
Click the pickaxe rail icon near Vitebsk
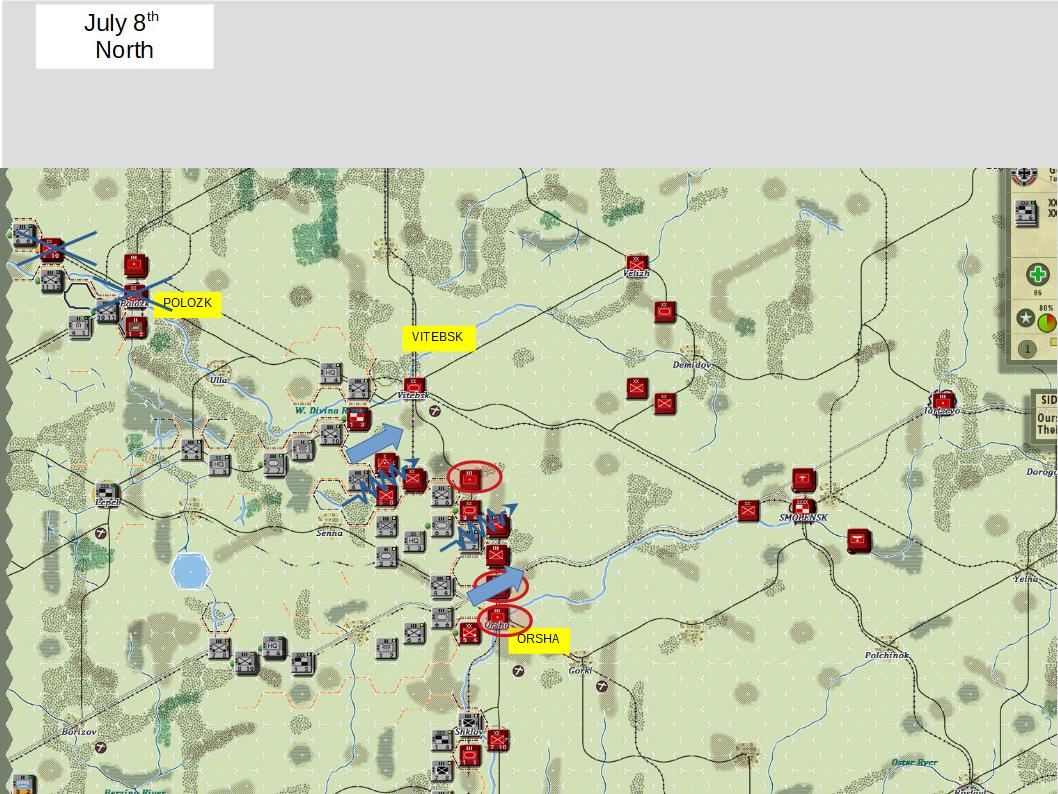[435, 410]
